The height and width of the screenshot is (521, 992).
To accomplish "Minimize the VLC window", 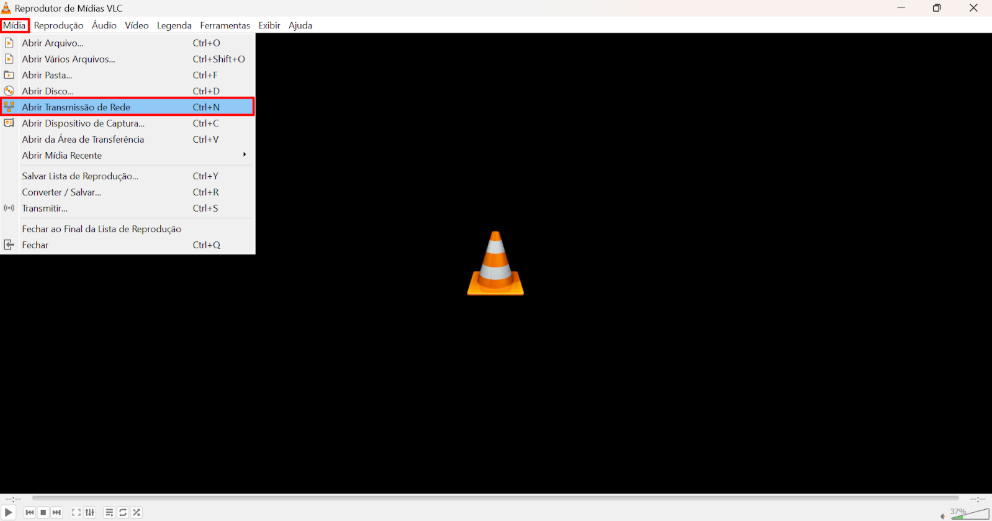I will pos(901,8).
